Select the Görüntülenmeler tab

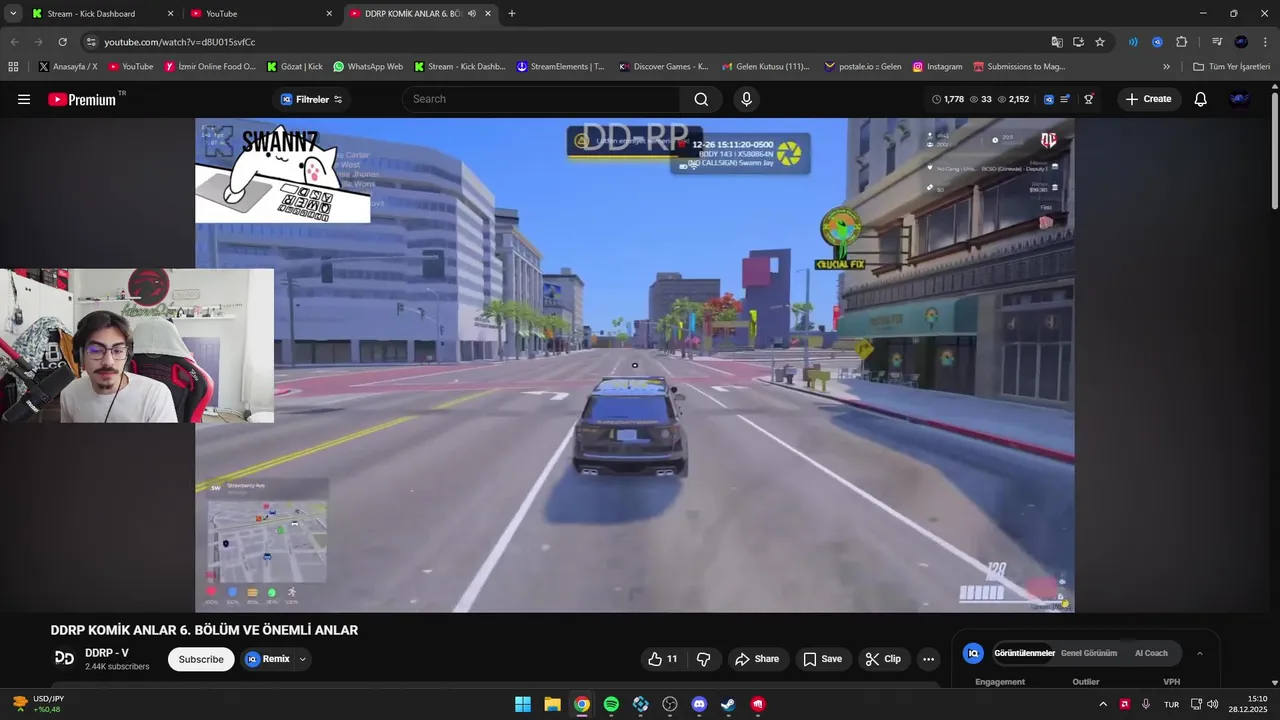click(1024, 653)
